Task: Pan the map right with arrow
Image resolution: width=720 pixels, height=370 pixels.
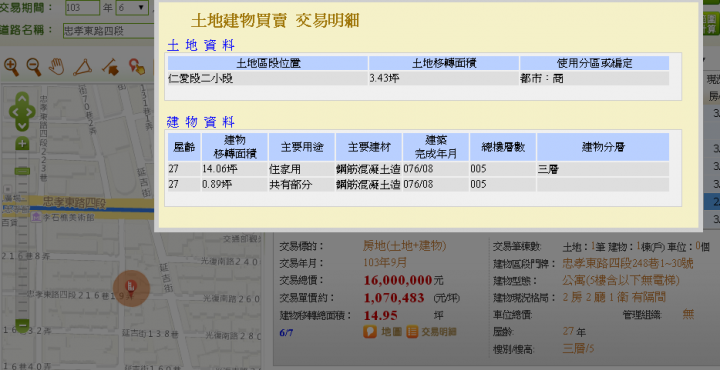Action: point(30,112)
